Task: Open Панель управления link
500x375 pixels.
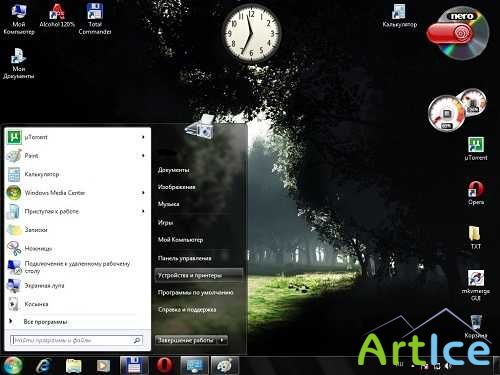Action: point(198,258)
